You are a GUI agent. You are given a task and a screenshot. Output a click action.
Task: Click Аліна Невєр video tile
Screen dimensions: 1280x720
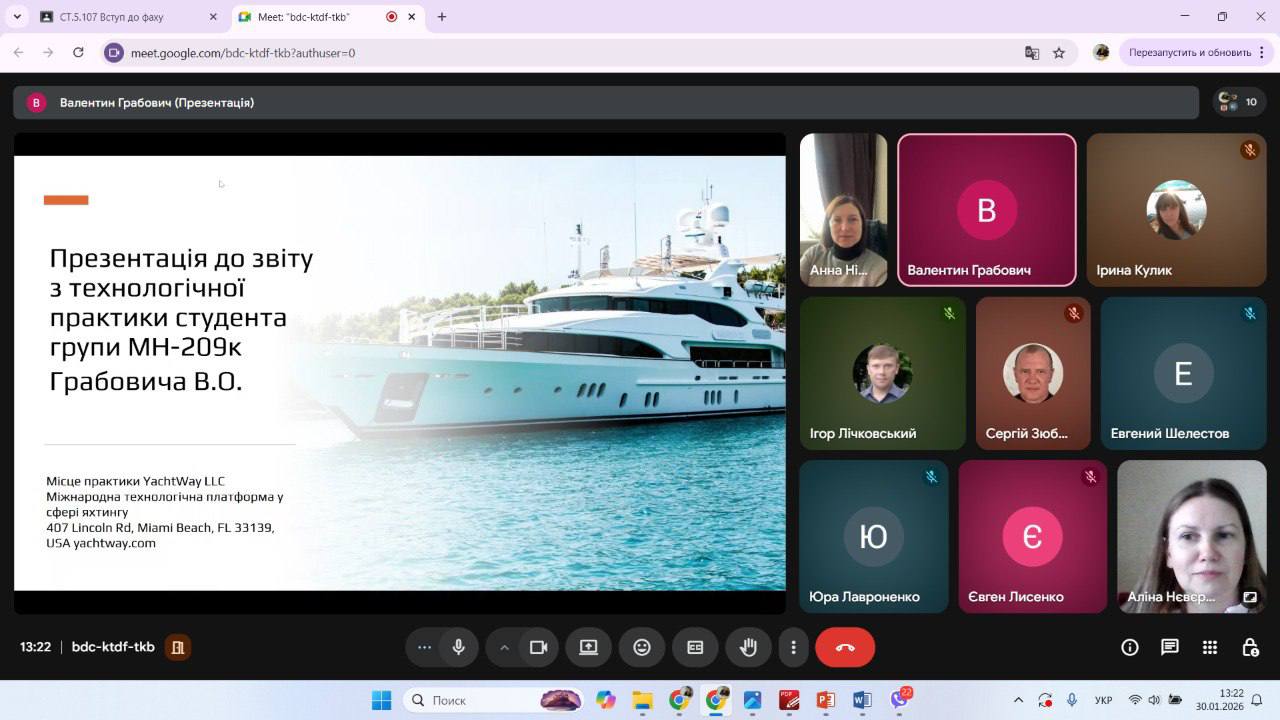(x=1191, y=535)
